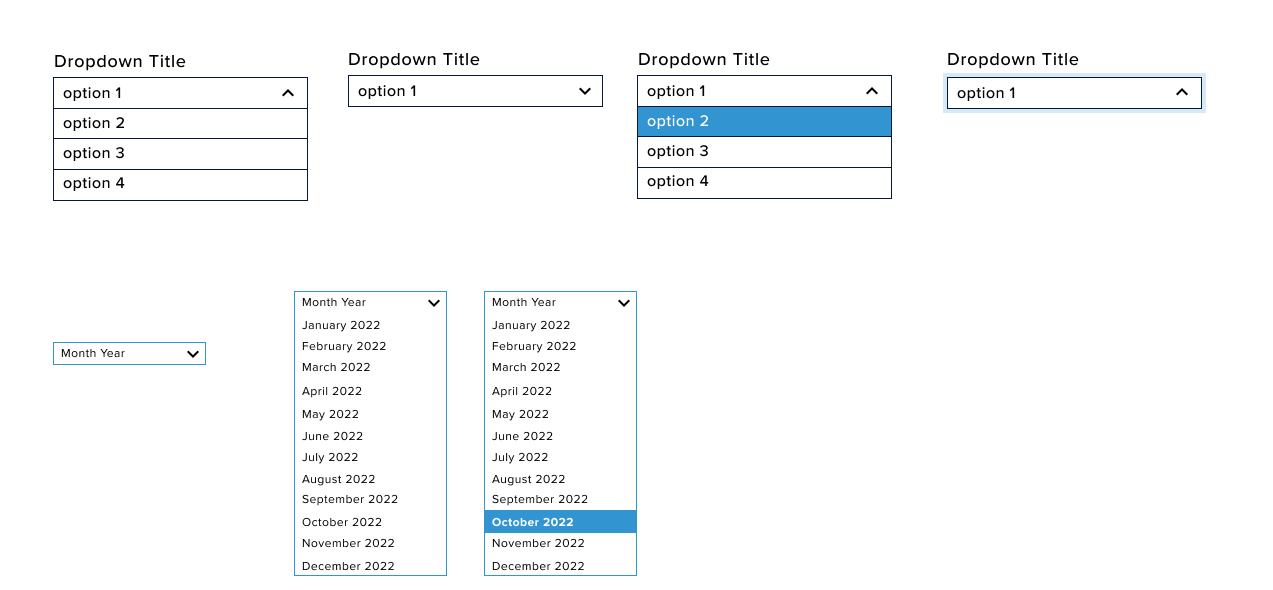Choose option 4 in the first open dropdown
Image resolution: width=1273 pixels, height=590 pixels.
pos(180,184)
